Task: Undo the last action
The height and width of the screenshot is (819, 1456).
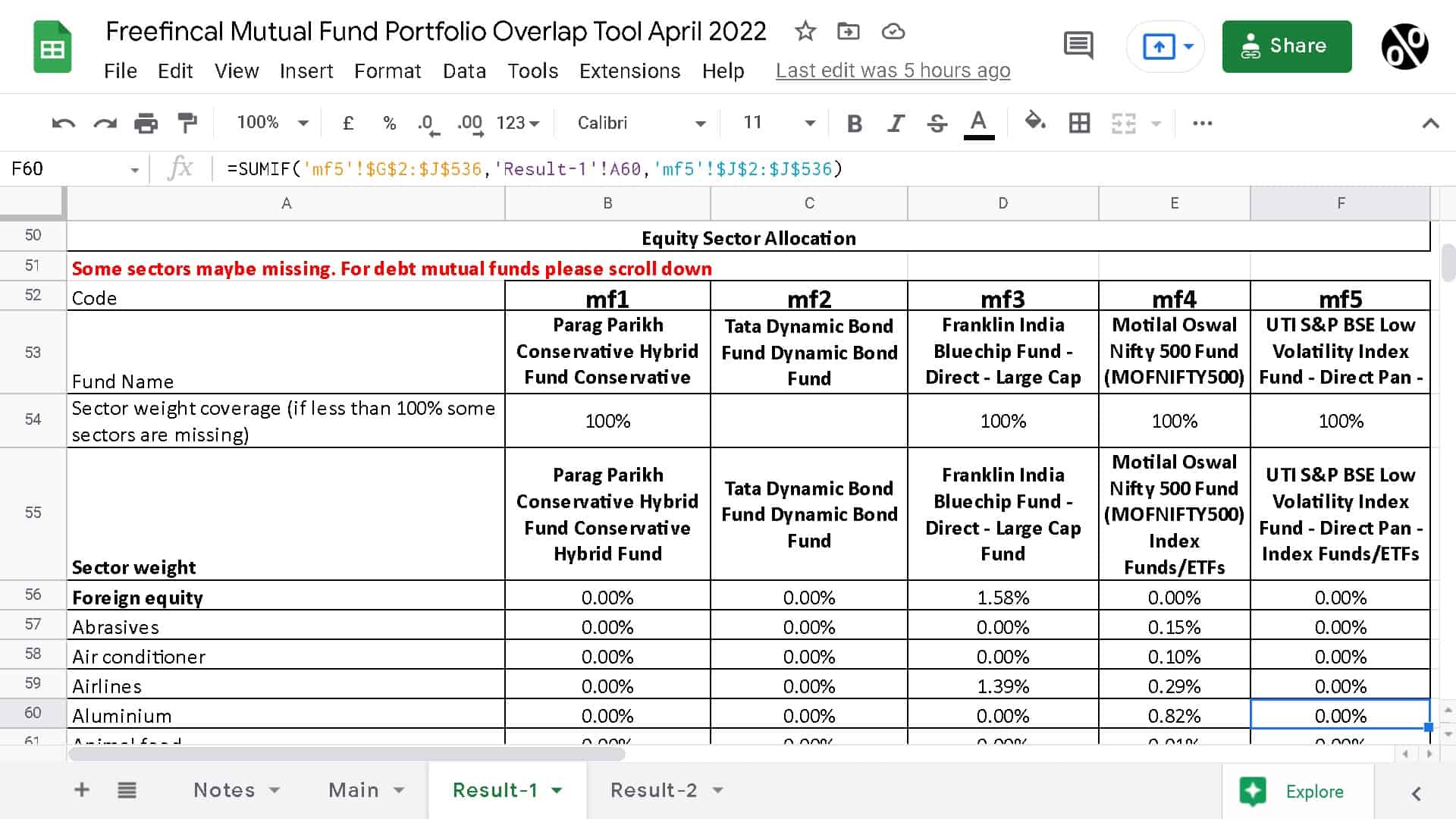Action: pos(64,122)
